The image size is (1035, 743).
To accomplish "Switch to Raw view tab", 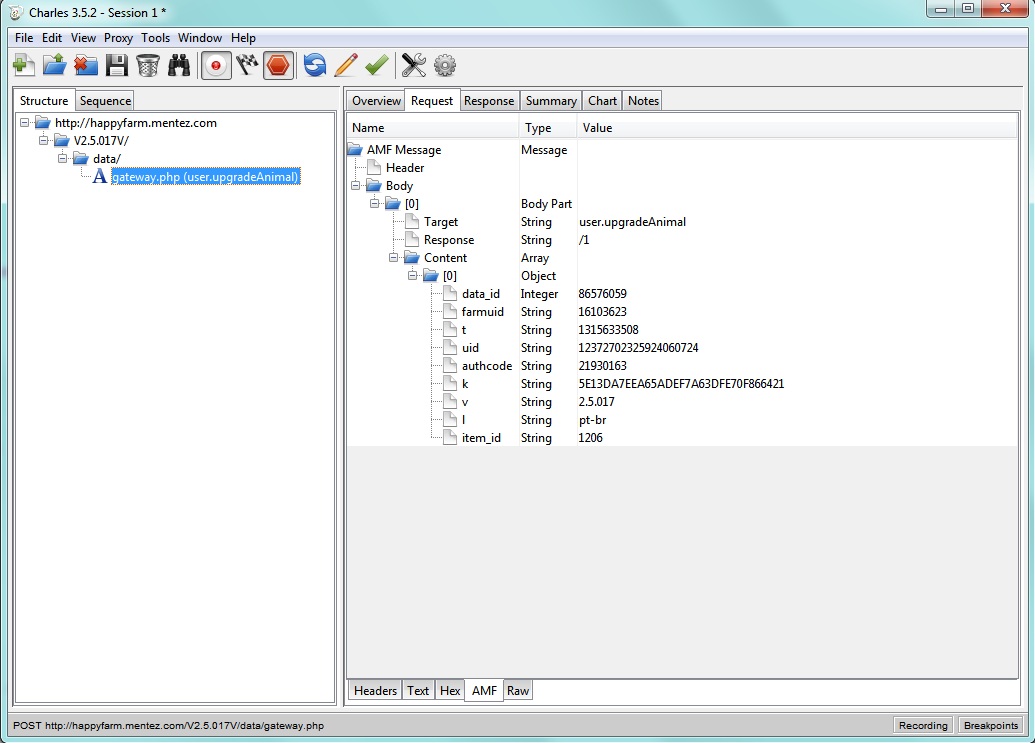I will pos(518,690).
